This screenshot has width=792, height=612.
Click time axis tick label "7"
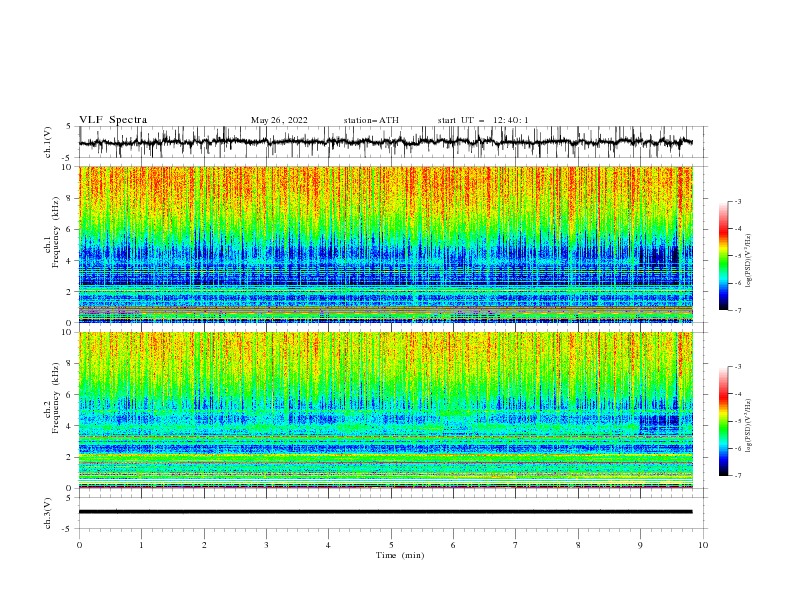(x=516, y=545)
